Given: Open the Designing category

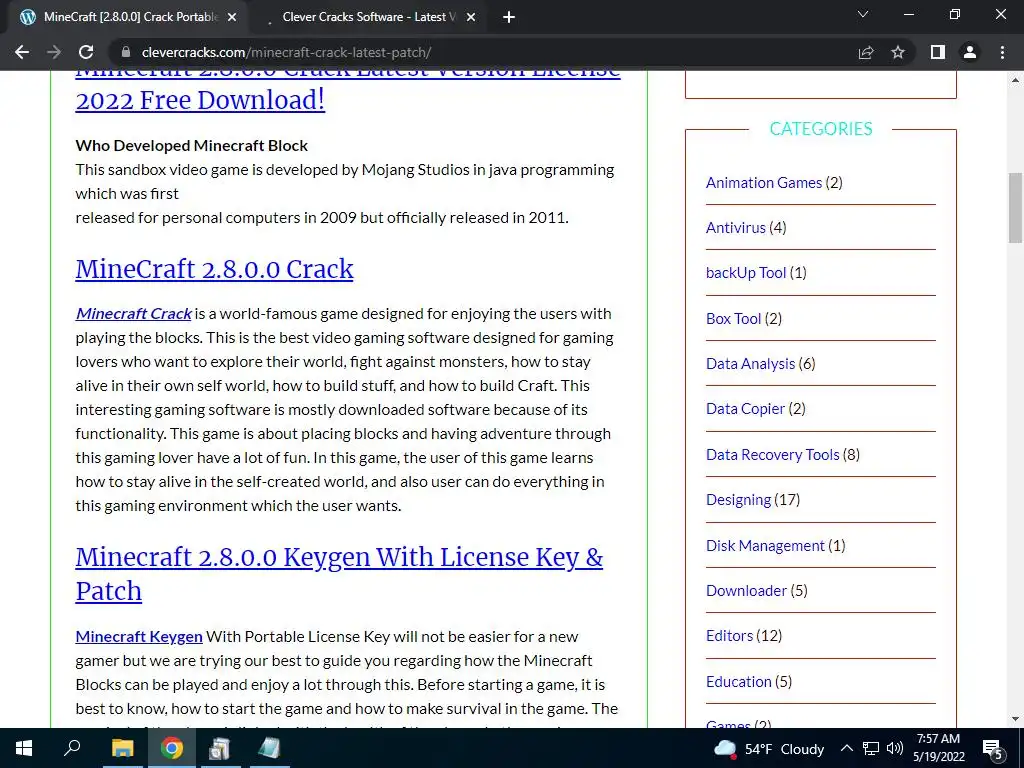Looking at the screenshot, I should point(739,500).
